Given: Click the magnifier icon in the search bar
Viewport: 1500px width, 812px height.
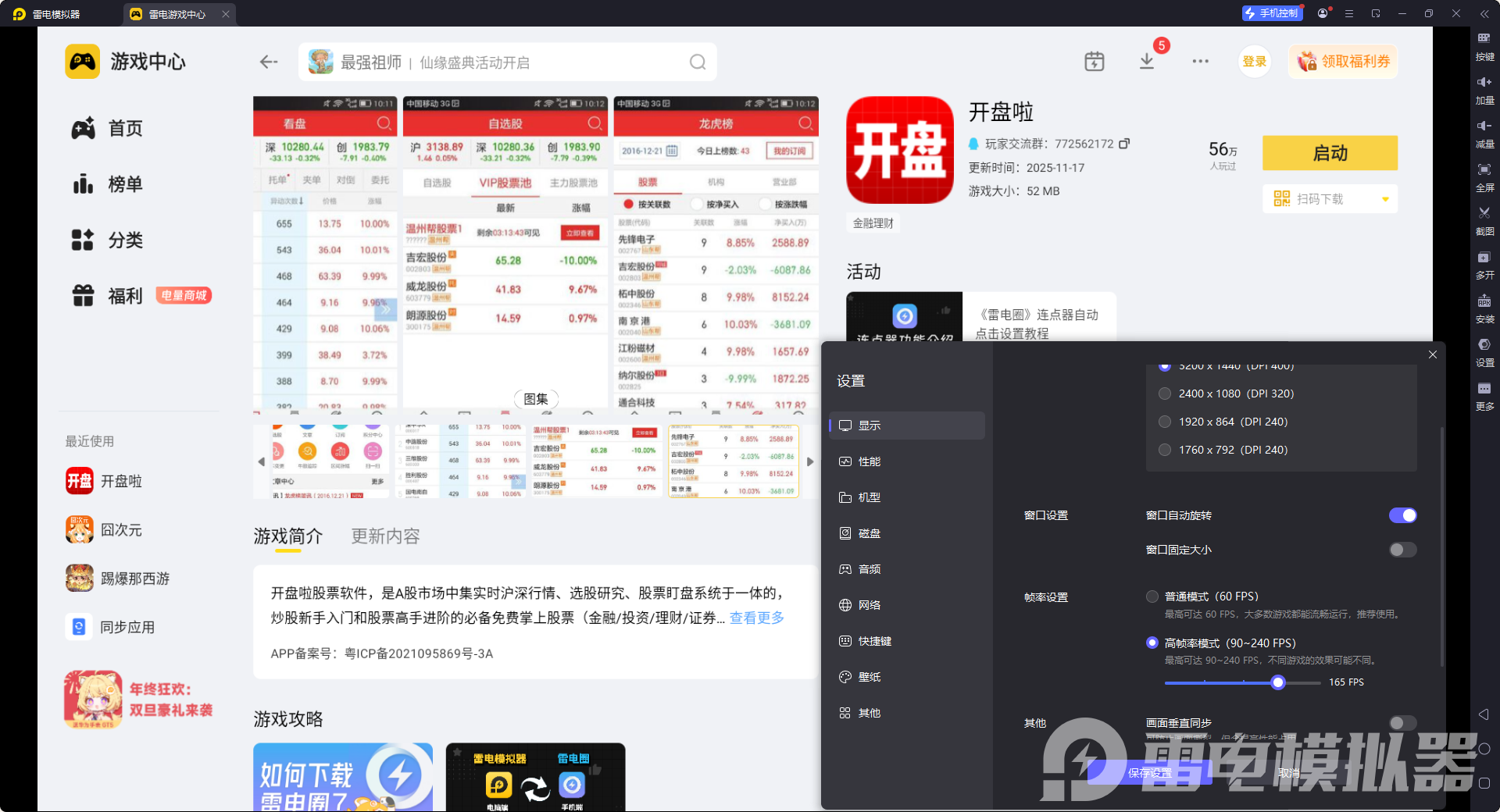Looking at the screenshot, I should [698, 62].
